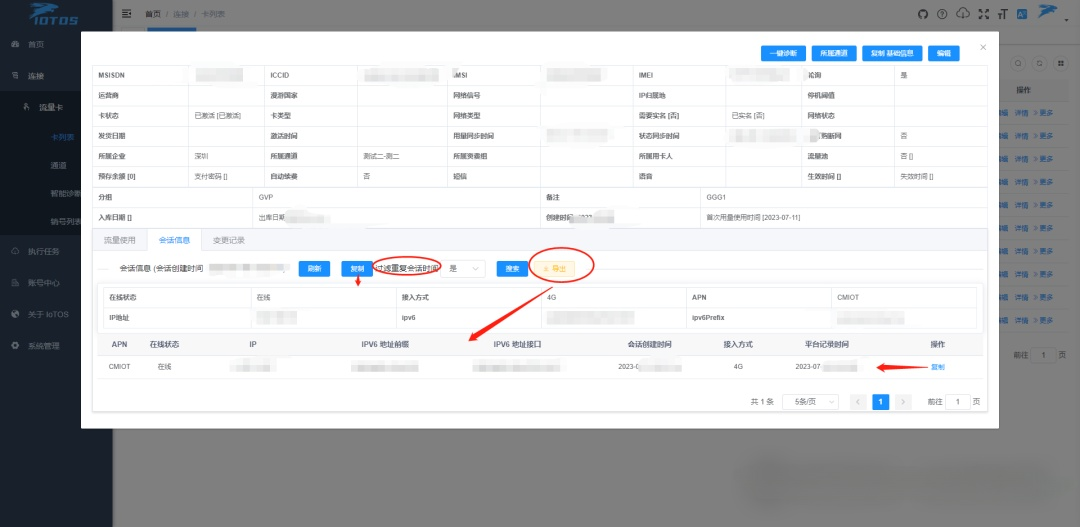The image size is (1080, 527).
Task: Click the 一键诊断 button
Action: (783, 53)
